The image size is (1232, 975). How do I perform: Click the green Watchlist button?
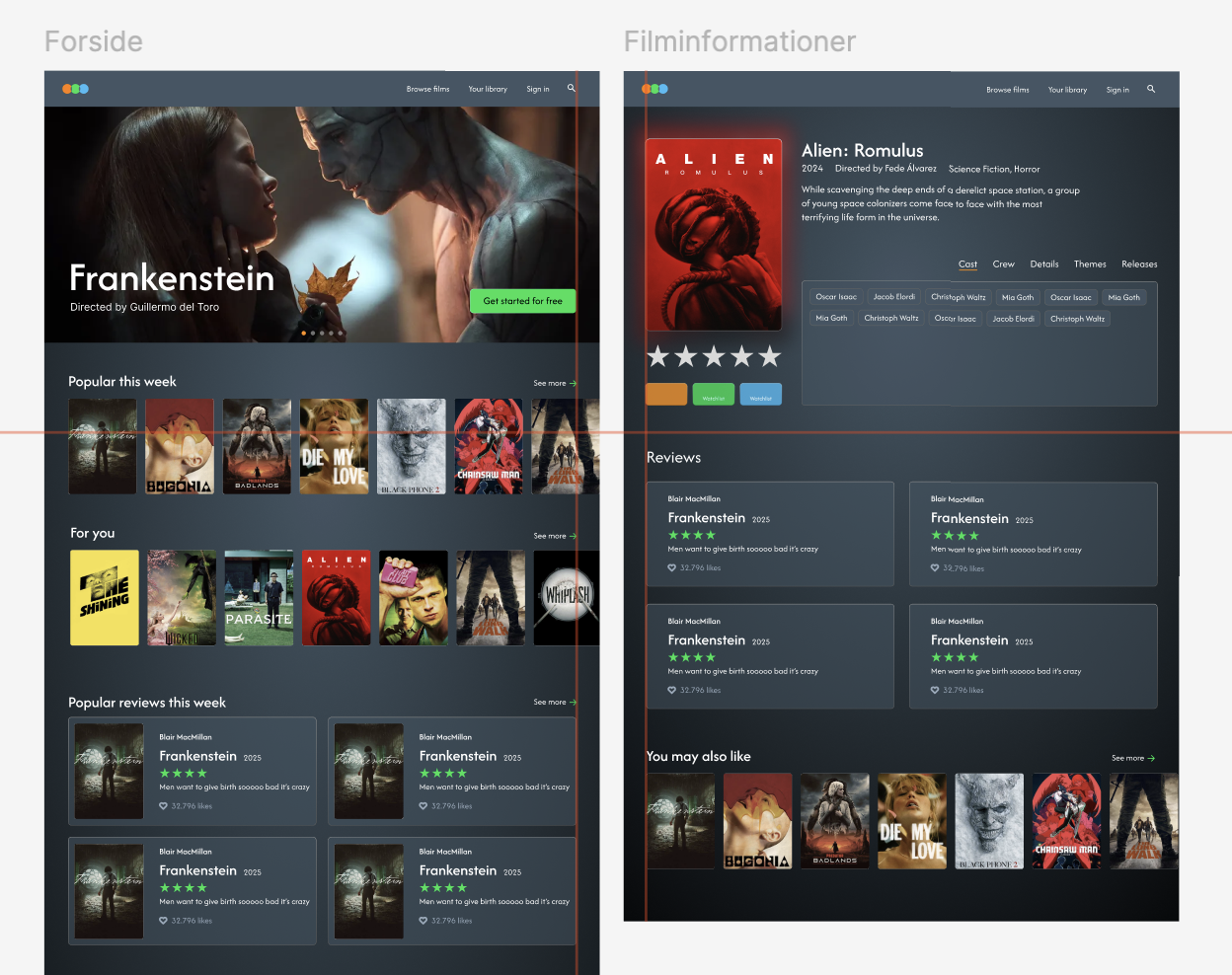(714, 395)
